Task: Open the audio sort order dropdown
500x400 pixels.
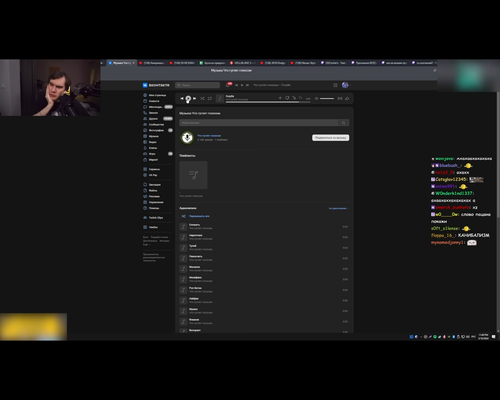Action: click(x=339, y=208)
